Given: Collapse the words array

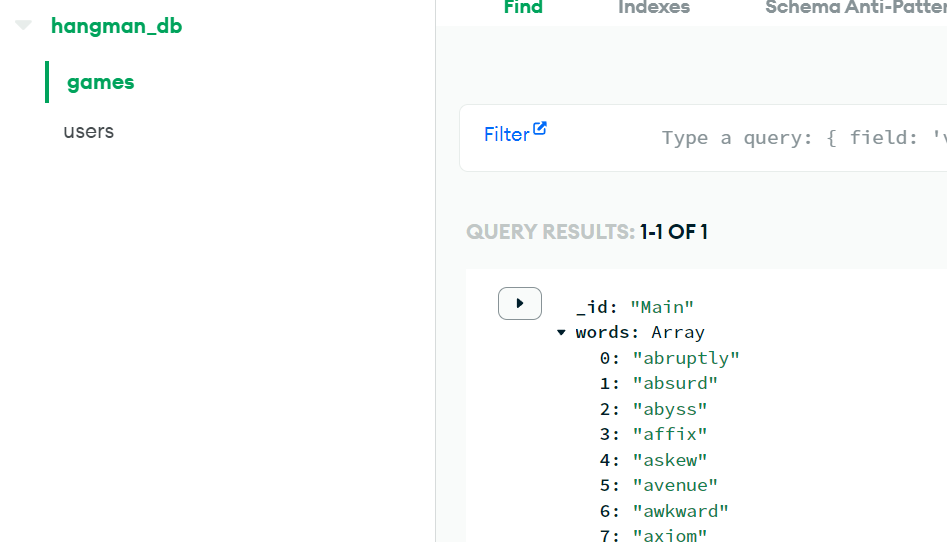Looking at the screenshot, I should [x=561, y=332].
